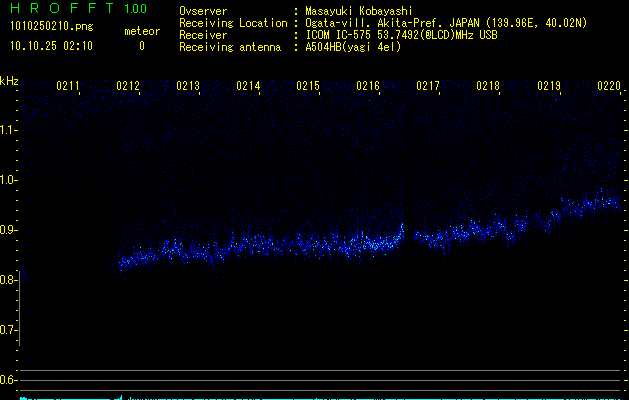The image size is (629, 400).
Task: Click the date stamp 10.10.25 02:10
Action: [51, 46]
